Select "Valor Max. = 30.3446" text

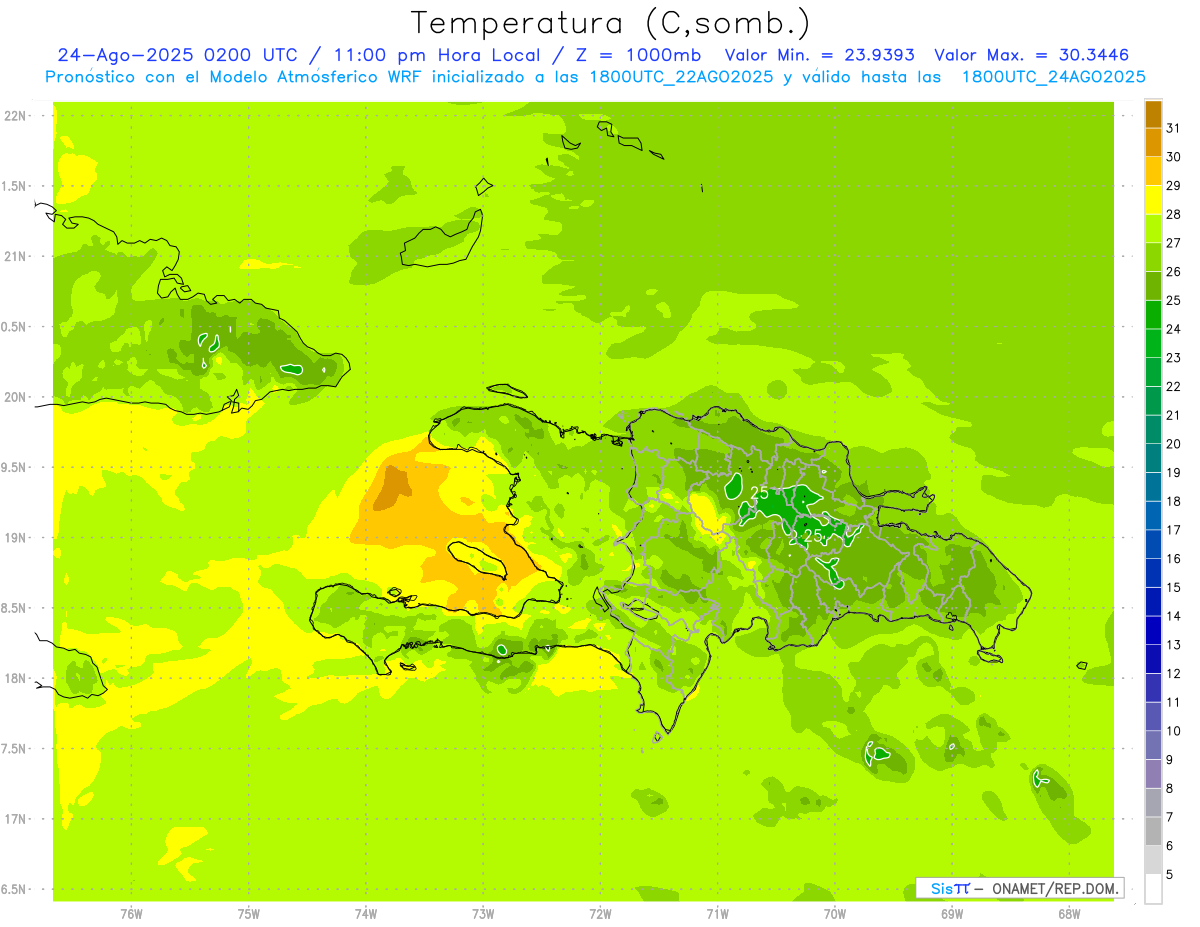point(1032,55)
